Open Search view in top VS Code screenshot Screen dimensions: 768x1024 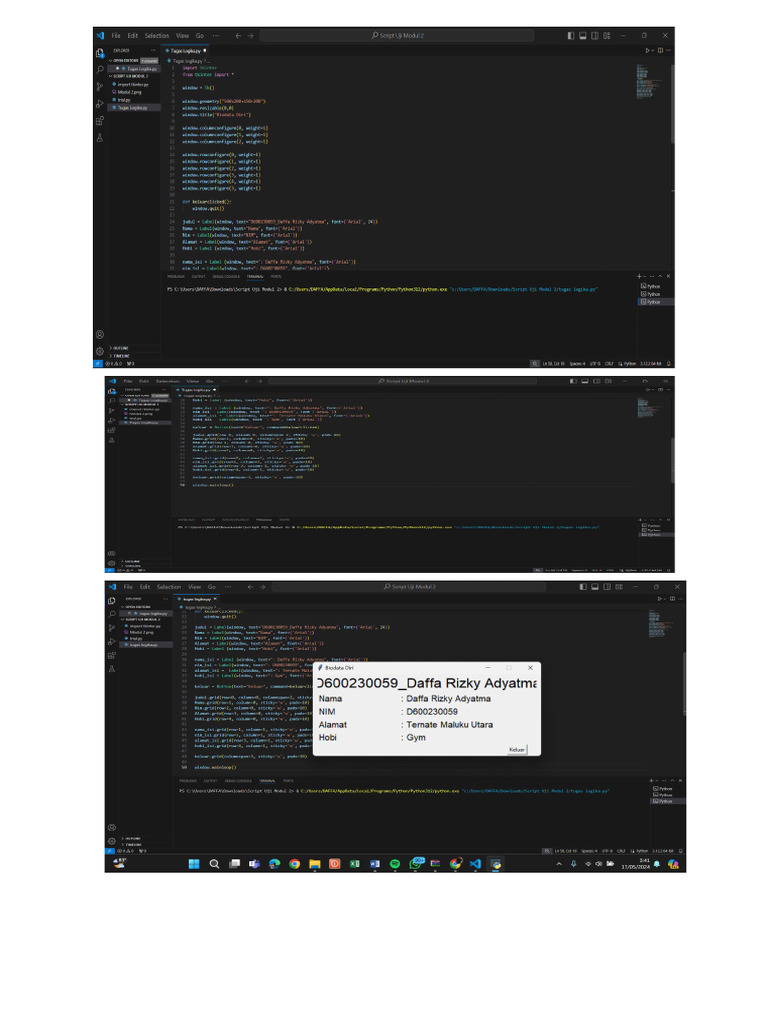(100, 69)
